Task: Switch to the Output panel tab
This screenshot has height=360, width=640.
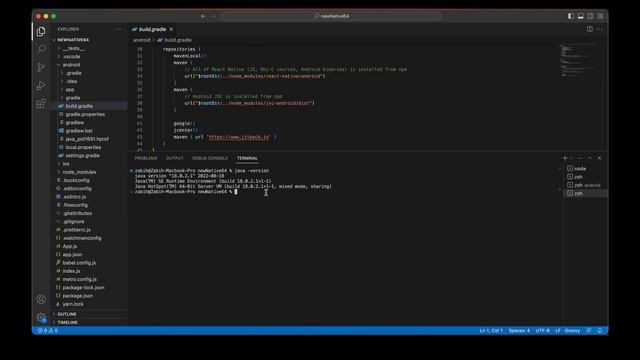Action: point(175,158)
